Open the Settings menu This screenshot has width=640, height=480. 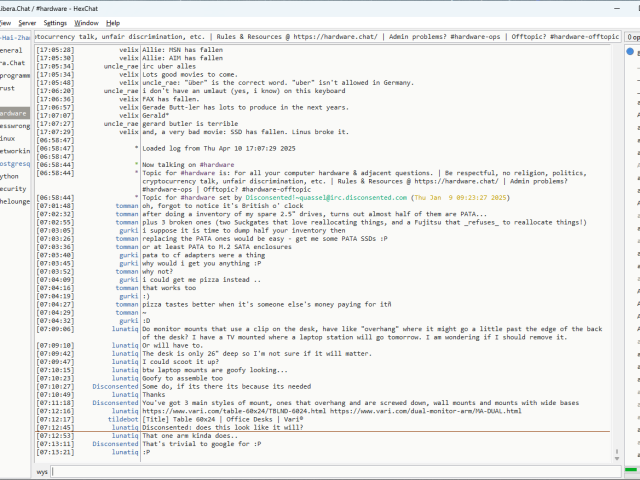pos(56,22)
